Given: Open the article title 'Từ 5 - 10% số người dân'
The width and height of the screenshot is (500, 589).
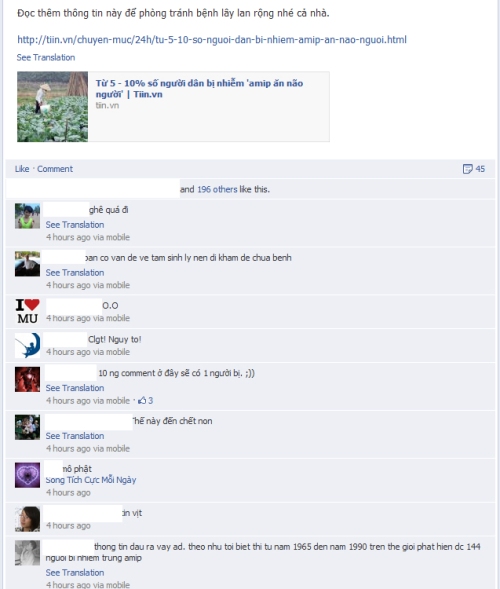Looking at the screenshot, I should 199,88.
